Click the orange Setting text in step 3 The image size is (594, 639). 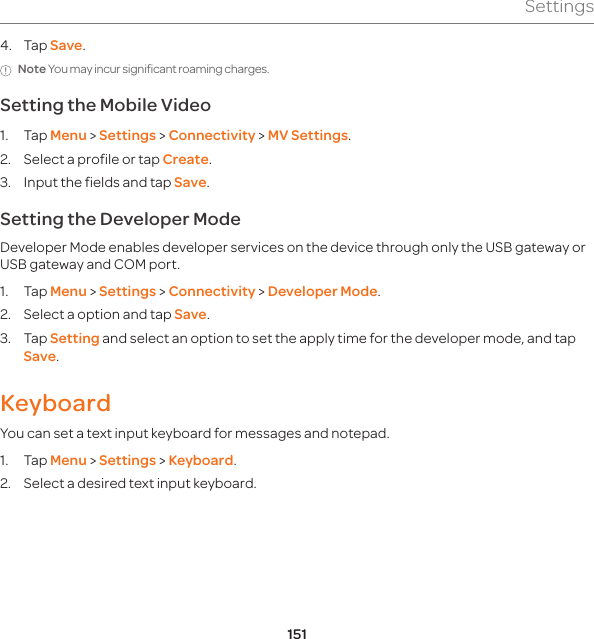tap(75, 339)
